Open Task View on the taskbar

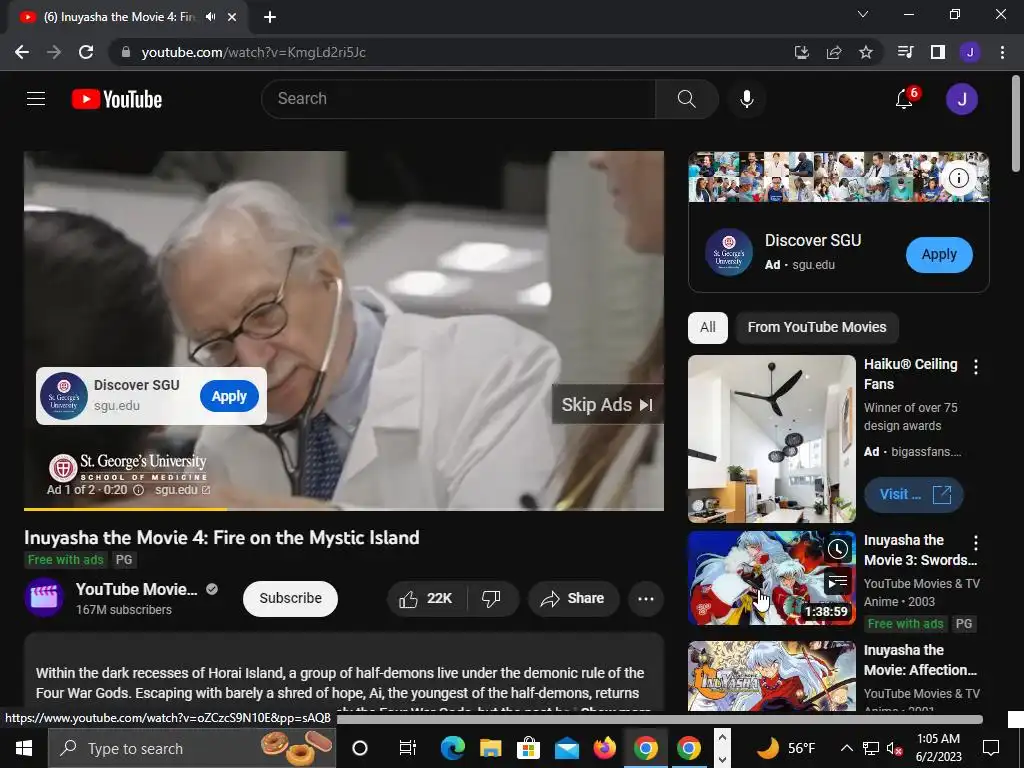pos(408,748)
